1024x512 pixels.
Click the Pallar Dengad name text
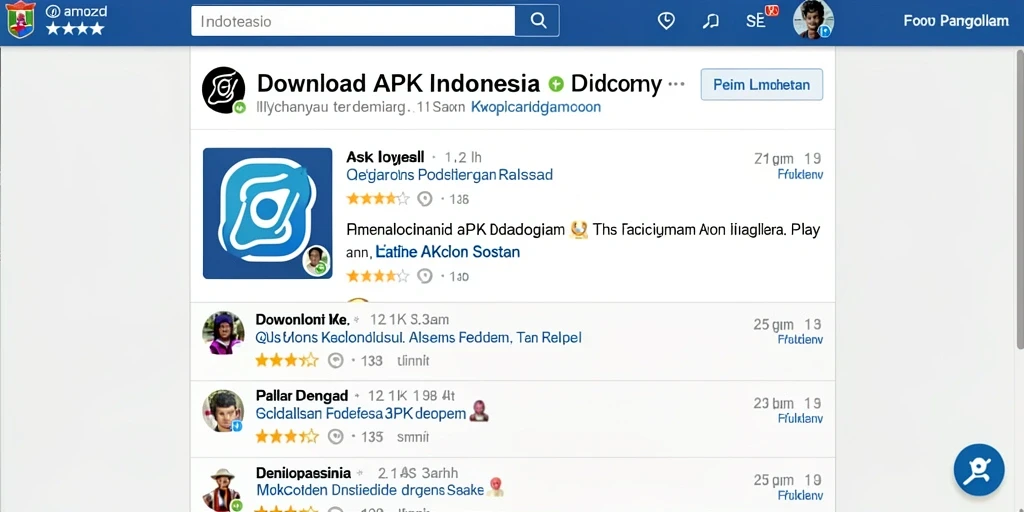point(302,396)
